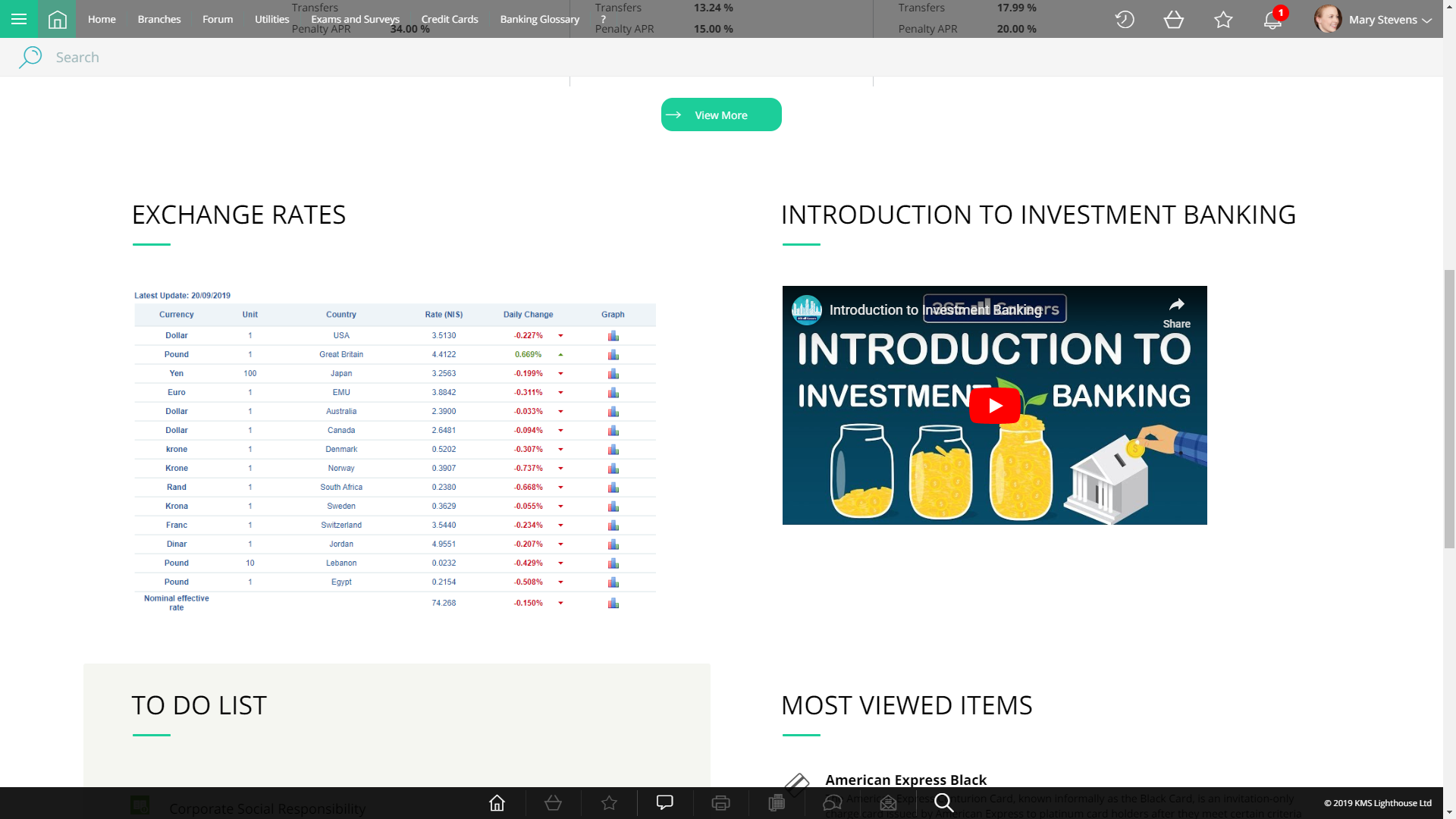This screenshot has height=819, width=1456.
Task: Open graph icon for Pound Great Britain
Action: pos(613,355)
